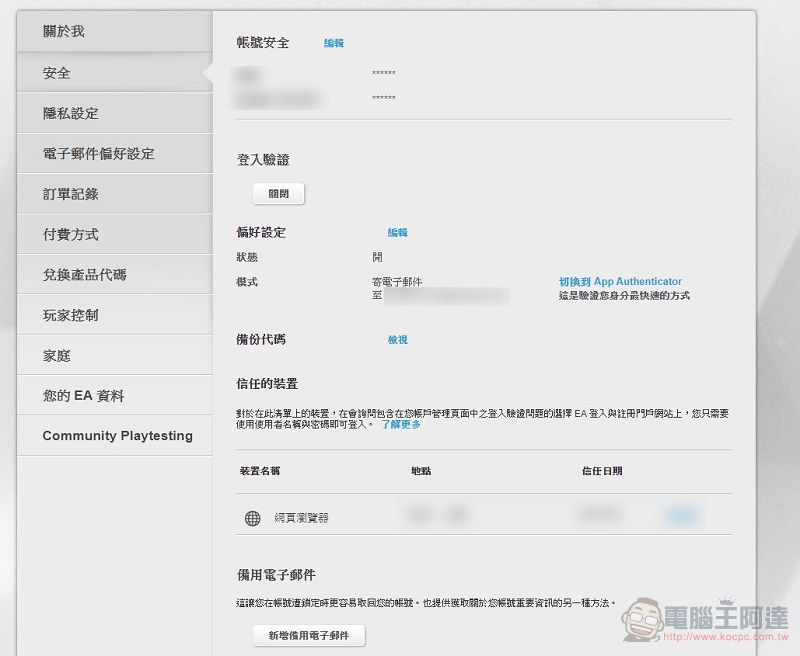Click the 了解更多 link
The width and height of the screenshot is (800, 656).
click(401, 424)
